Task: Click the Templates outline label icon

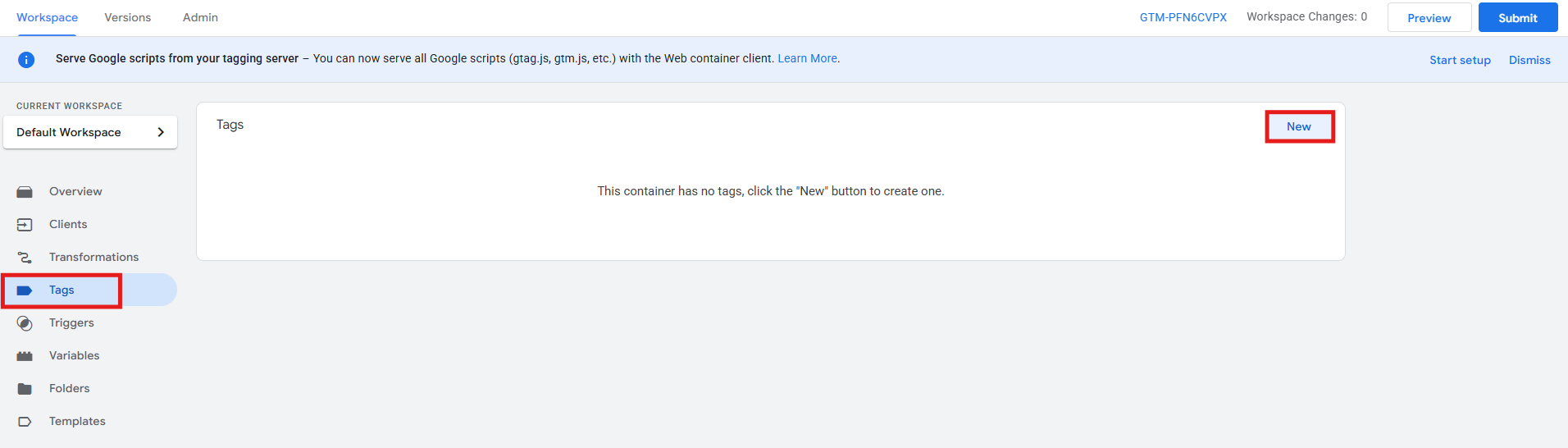Action: pos(25,422)
